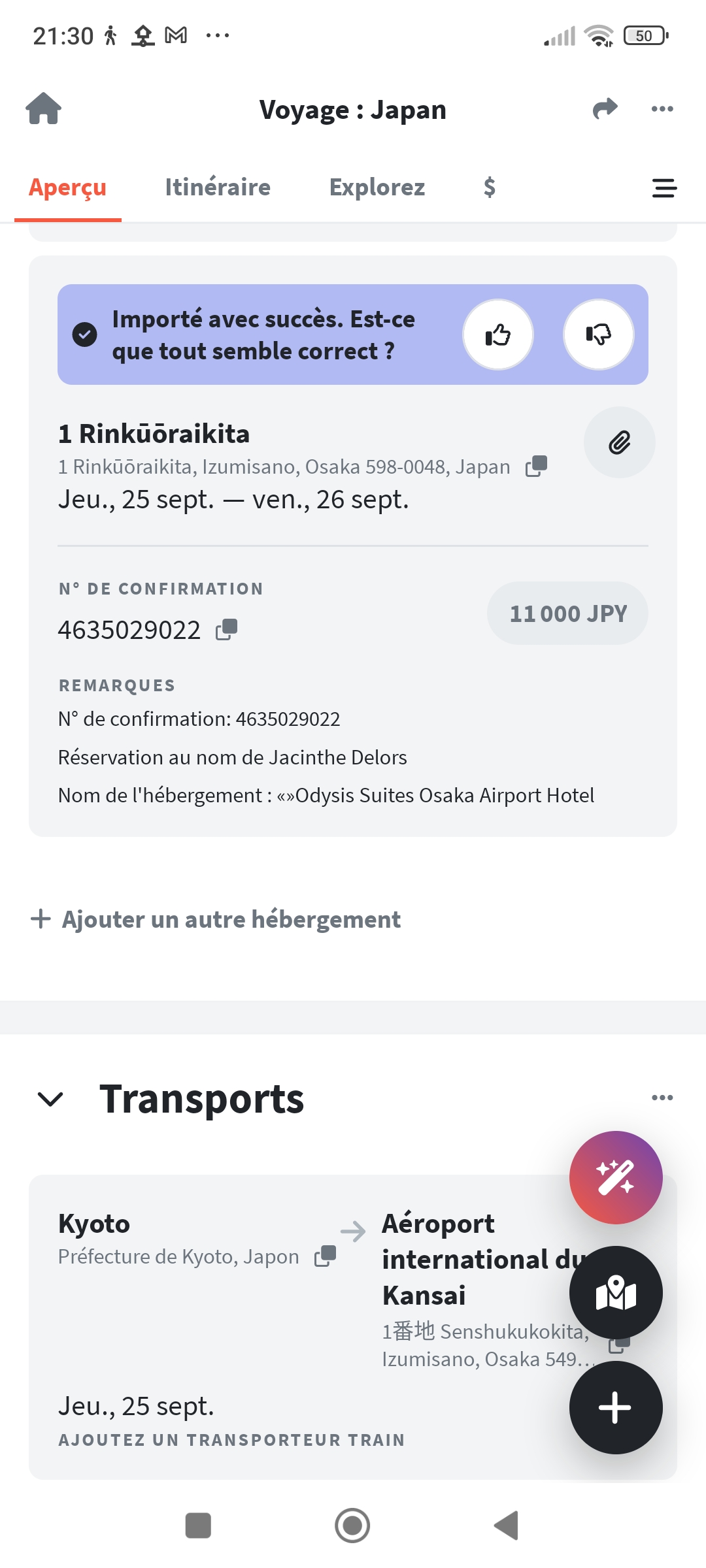Screen dimensions: 706x1568
Task: Share the Japan trip
Action: point(605,108)
